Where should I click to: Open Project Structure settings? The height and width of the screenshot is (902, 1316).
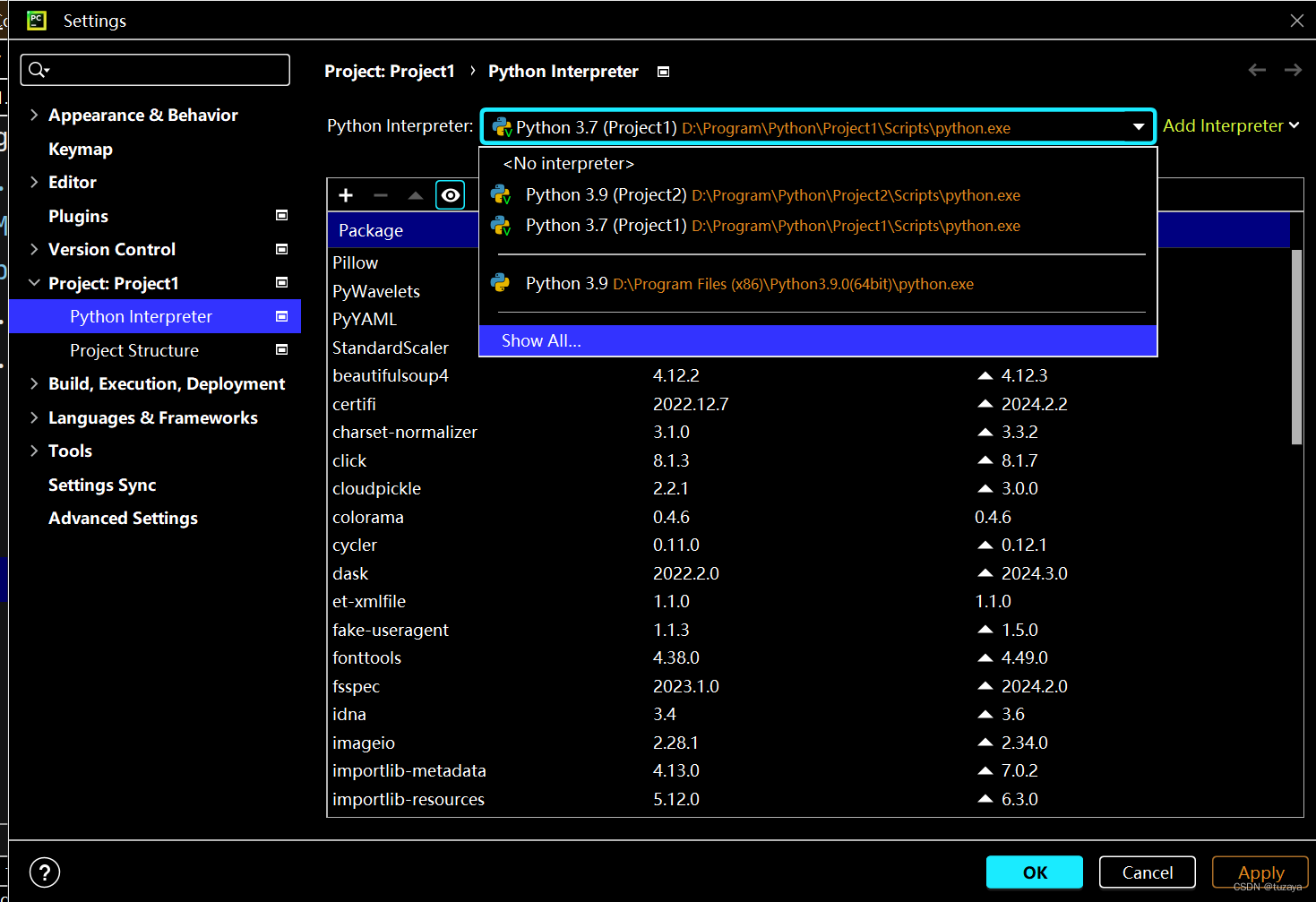click(134, 350)
